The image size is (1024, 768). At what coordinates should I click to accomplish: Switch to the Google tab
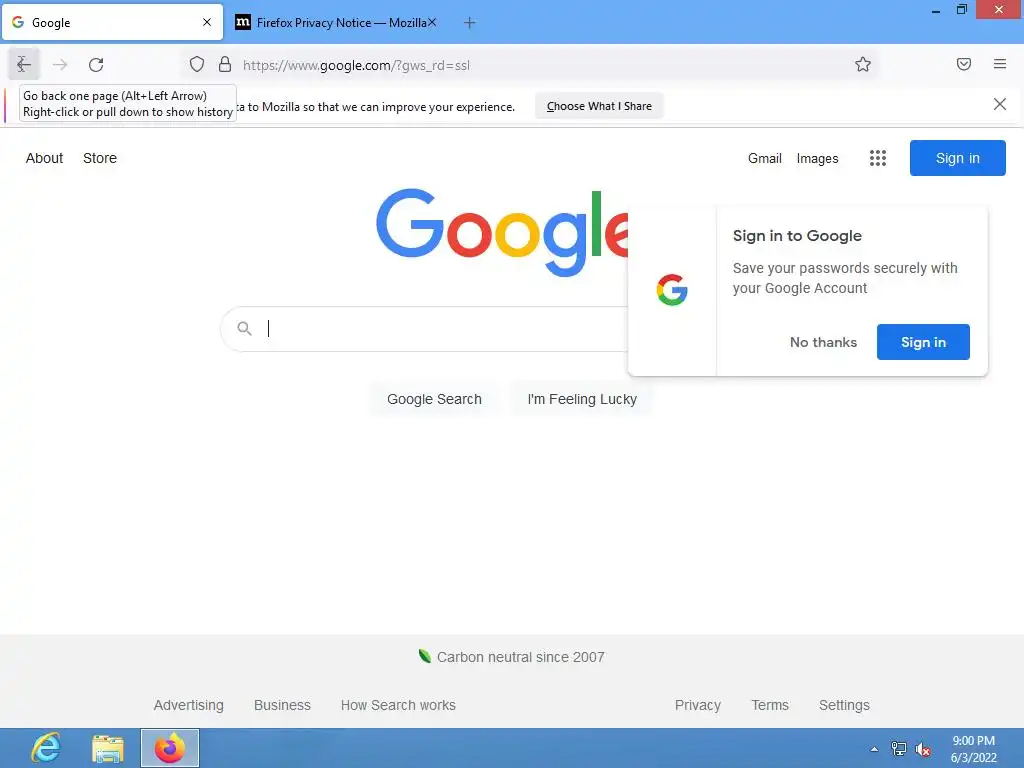pos(112,22)
